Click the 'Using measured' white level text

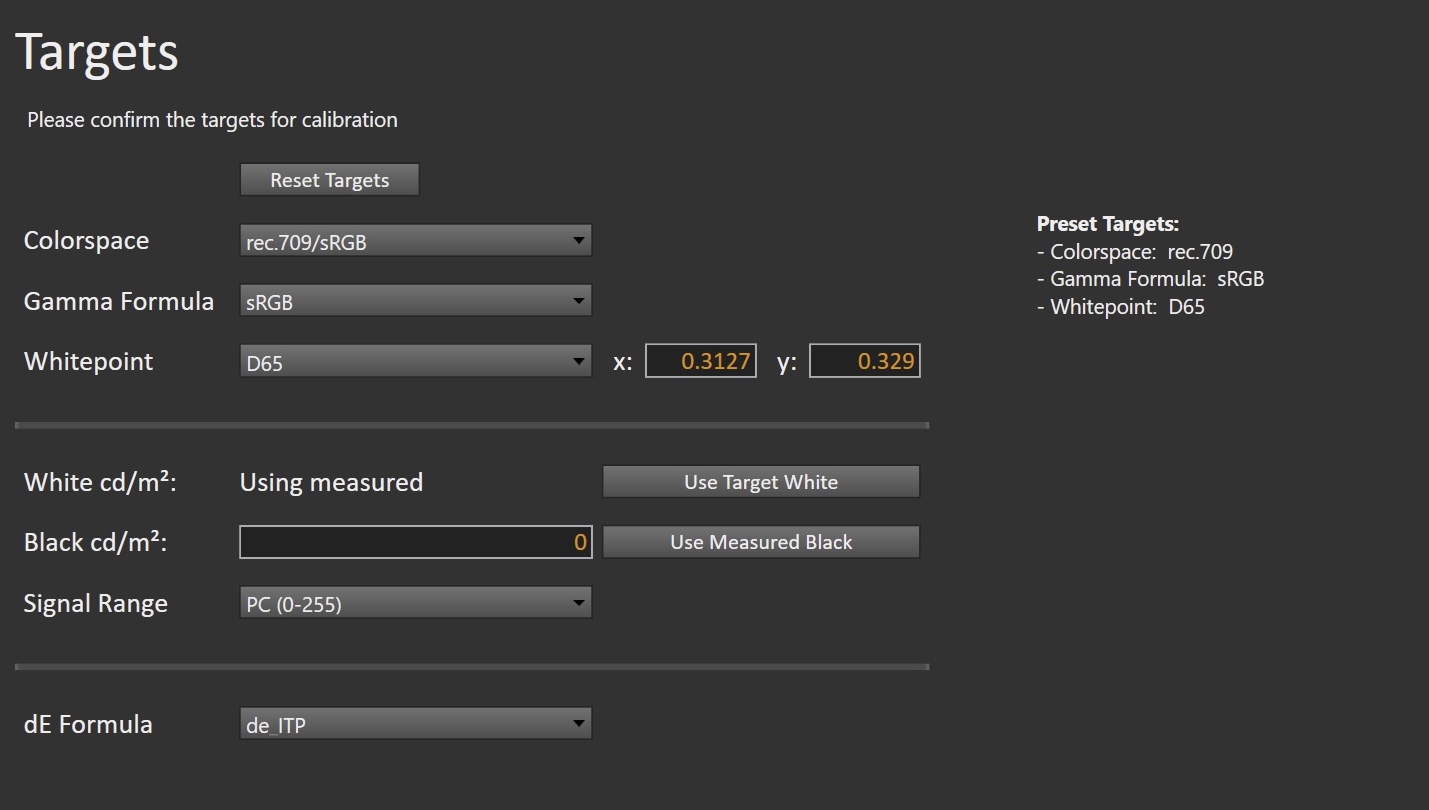pos(331,482)
